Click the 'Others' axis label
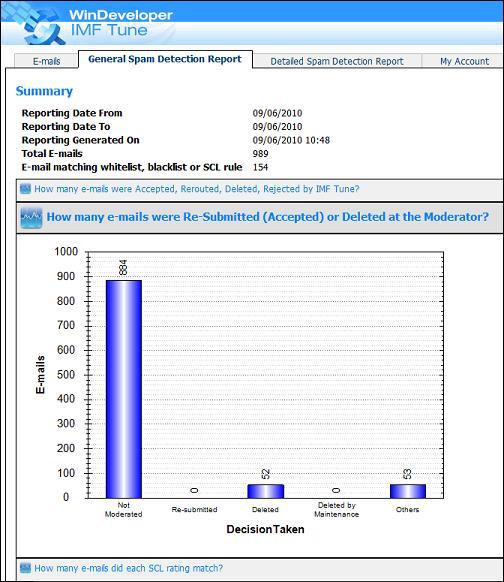This screenshot has height=582, width=504. 408,510
